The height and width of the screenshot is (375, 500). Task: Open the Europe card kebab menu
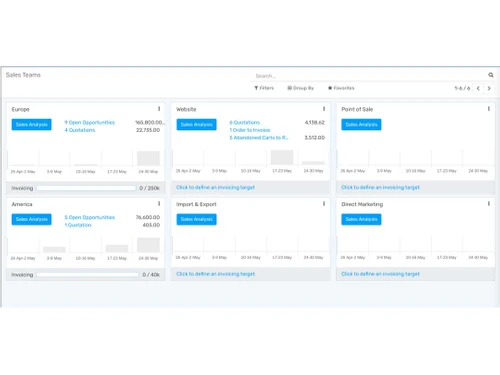[159, 109]
